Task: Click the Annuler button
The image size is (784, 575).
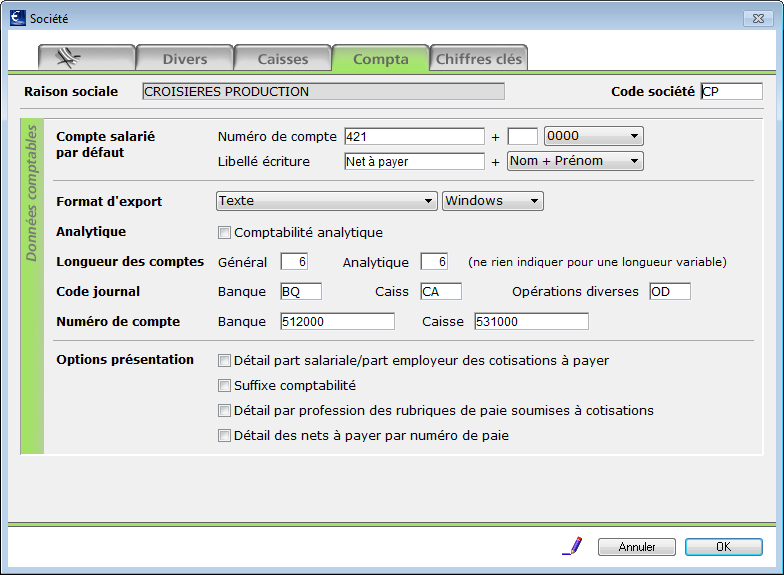Action: [x=636, y=547]
